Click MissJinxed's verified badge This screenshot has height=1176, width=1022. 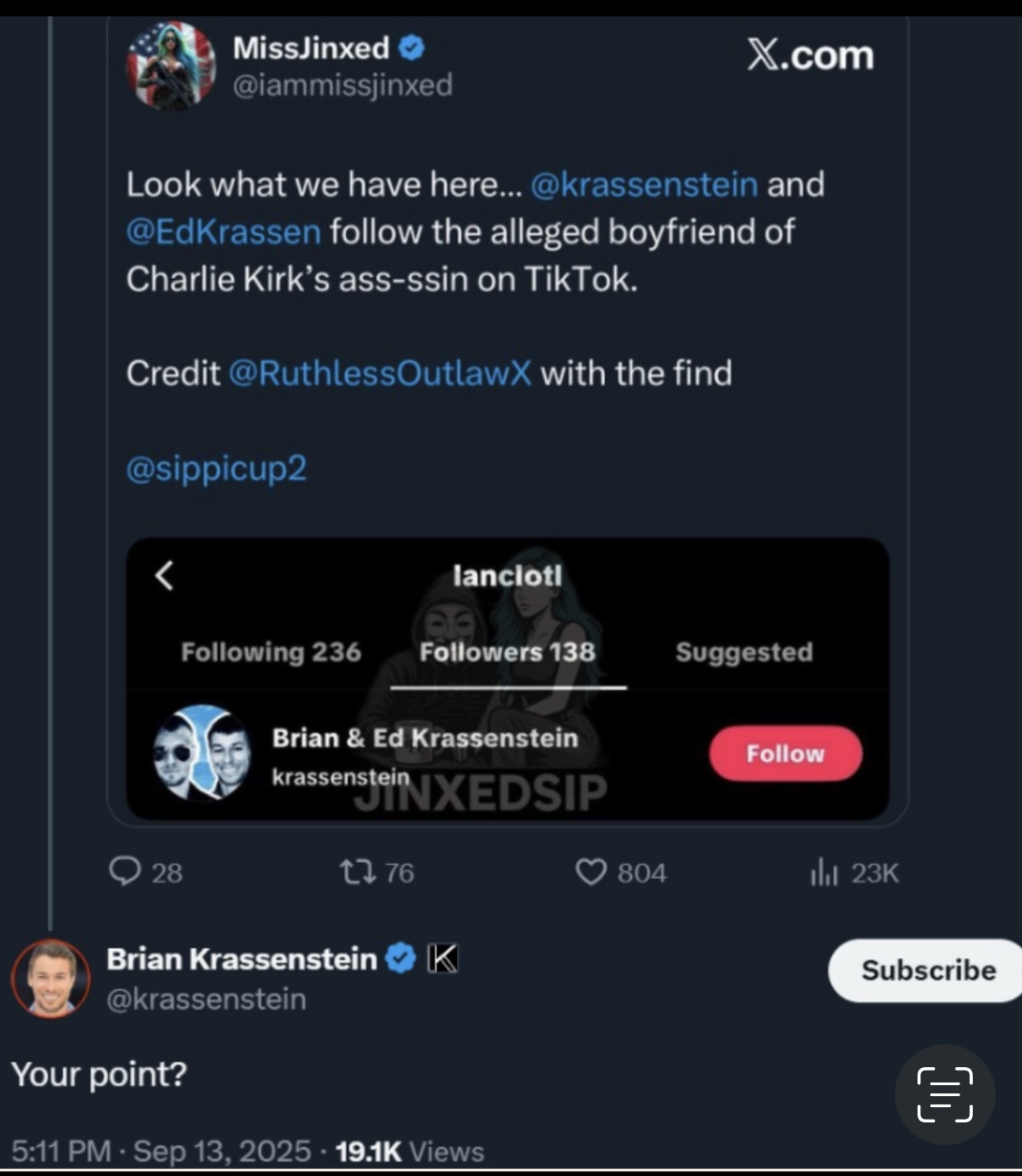click(x=412, y=47)
